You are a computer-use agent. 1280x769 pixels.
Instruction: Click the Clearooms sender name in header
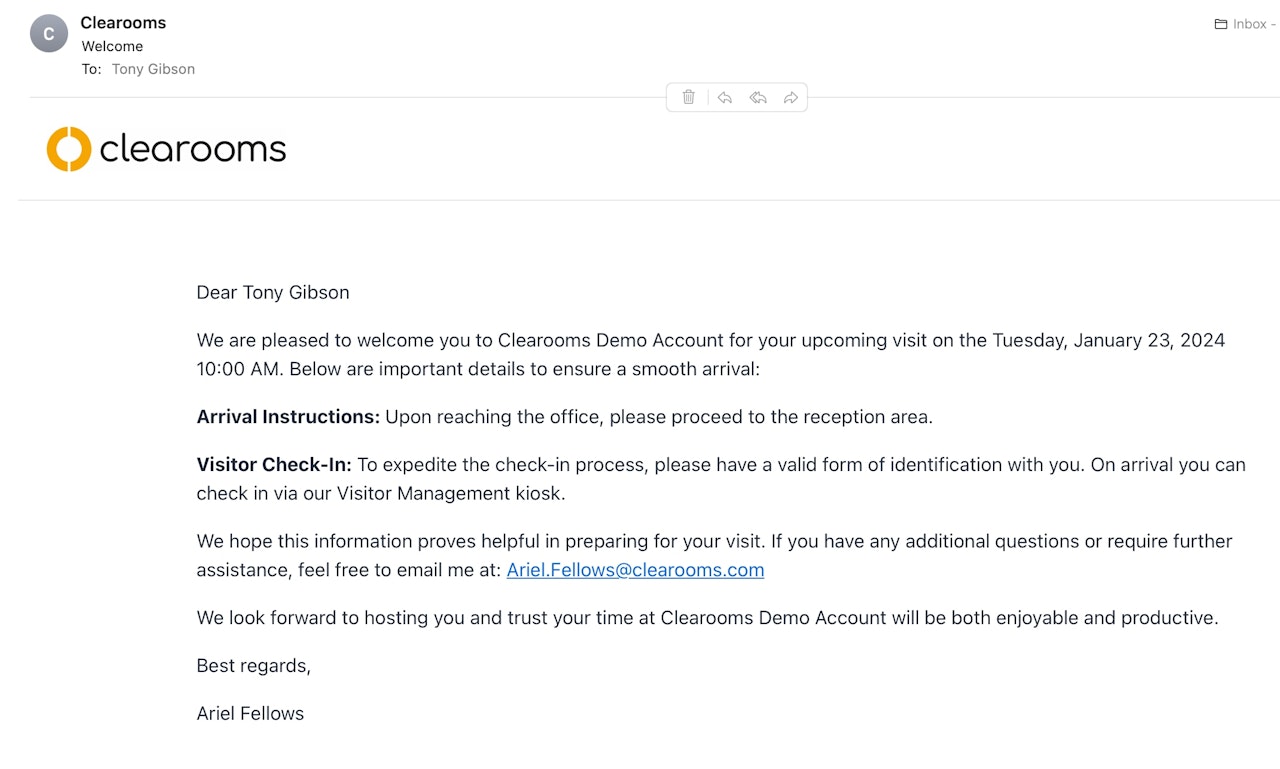coord(123,22)
